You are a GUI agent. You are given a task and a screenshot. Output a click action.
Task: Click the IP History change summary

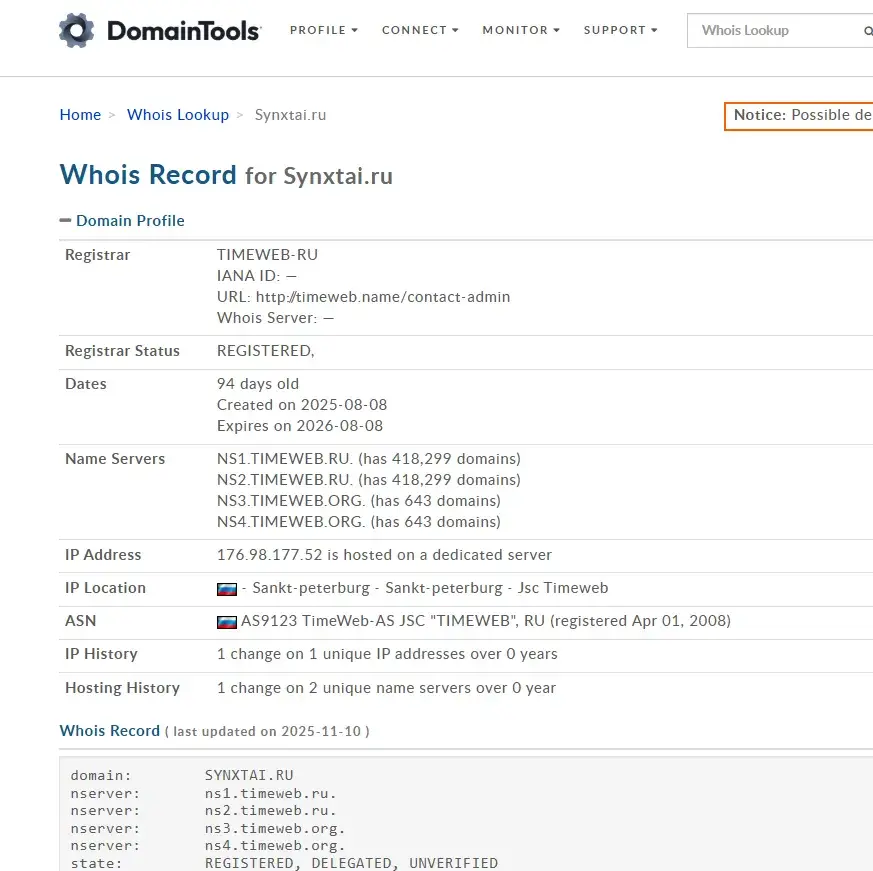point(387,654)
